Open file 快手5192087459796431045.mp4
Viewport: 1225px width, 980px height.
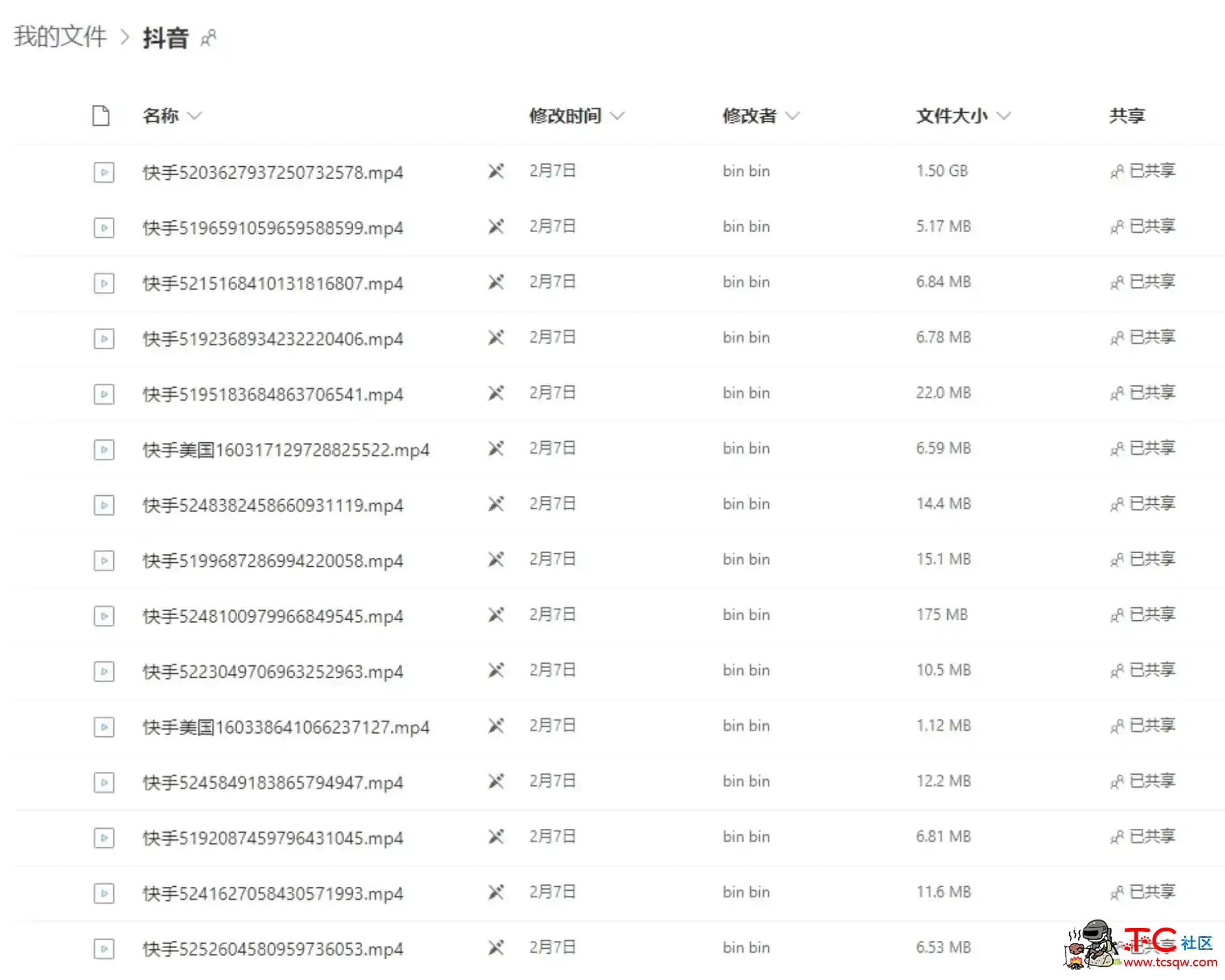(x=273, y=837)
